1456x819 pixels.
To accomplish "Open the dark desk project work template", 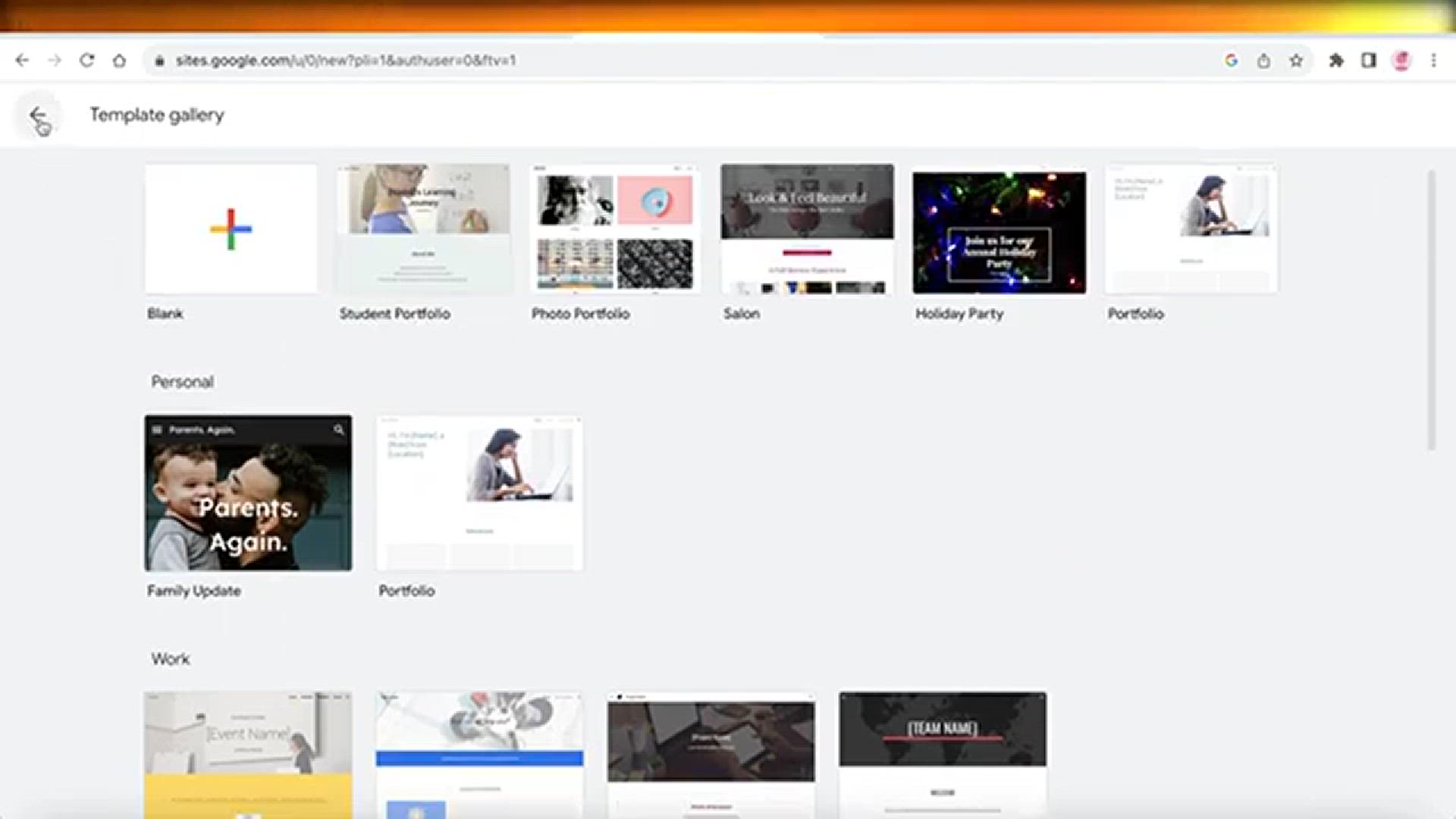I will (x=711, y=755).
